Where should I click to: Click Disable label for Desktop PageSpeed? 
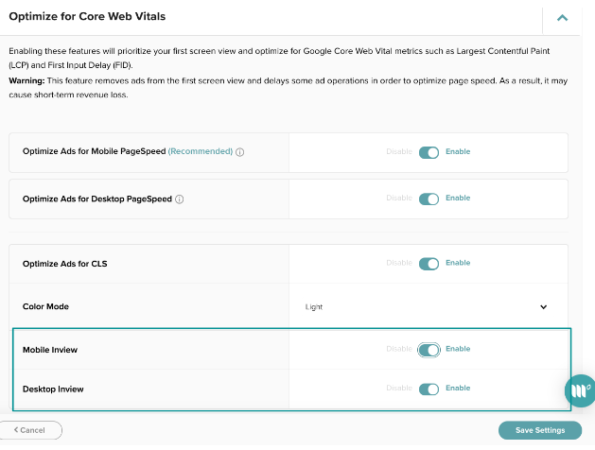(399, 198)
